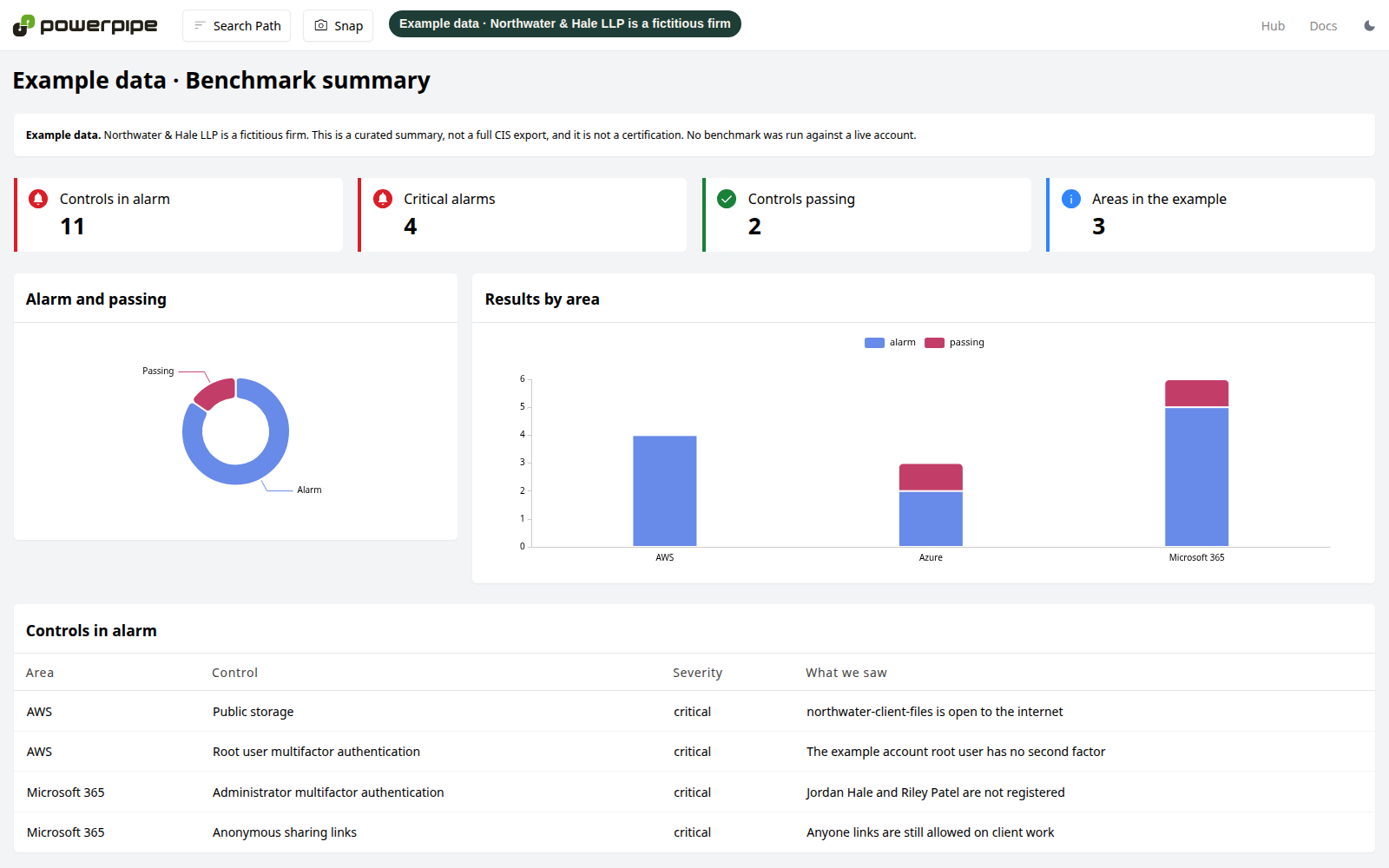Select the Administrator multifactor authentication cell
This screenshot has width=1389, height=868.
click(x=328, y=792)
